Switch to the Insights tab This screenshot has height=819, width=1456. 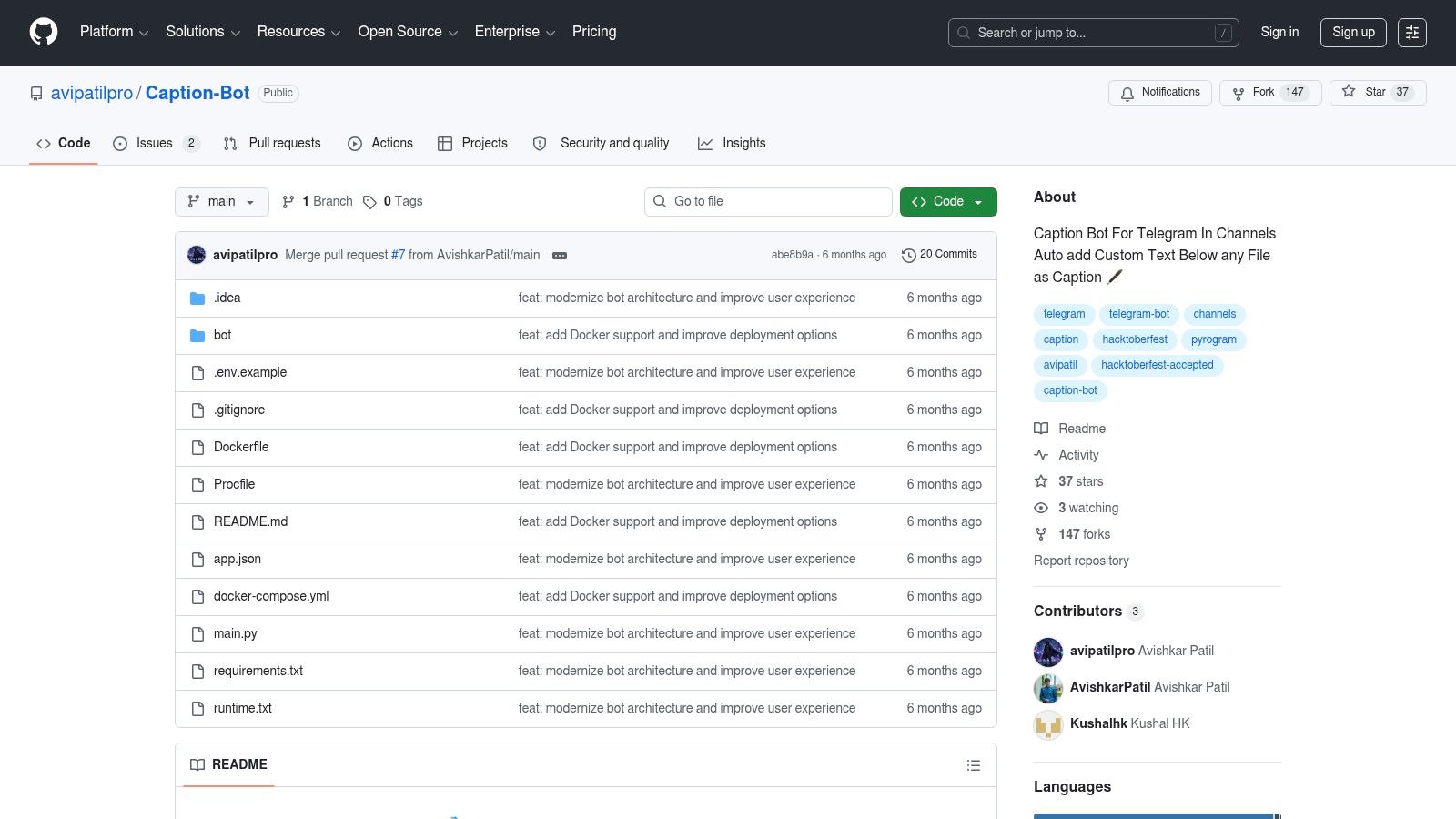click(x=732, y=144)
